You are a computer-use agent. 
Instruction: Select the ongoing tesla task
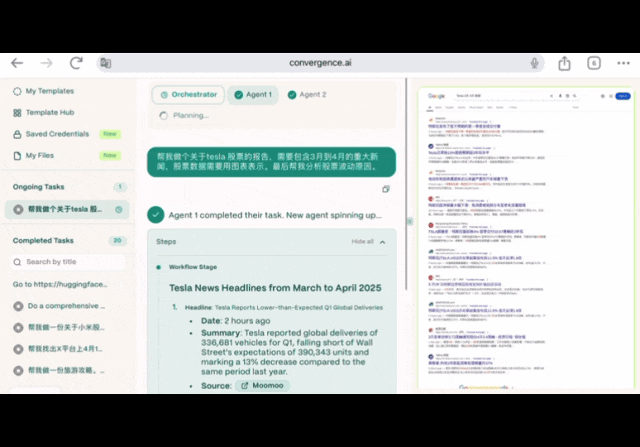(x=67, y=209)
